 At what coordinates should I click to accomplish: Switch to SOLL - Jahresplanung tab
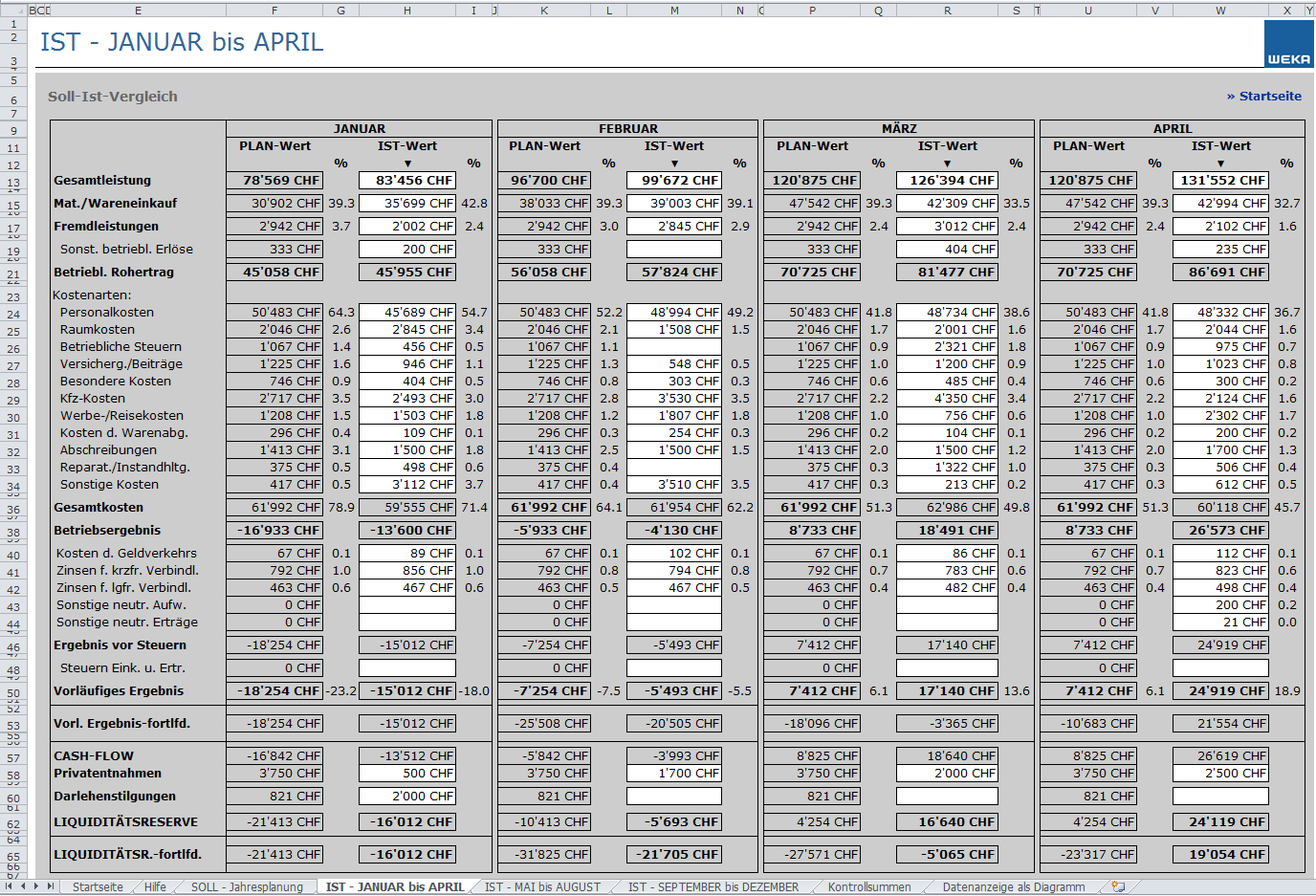[x=247, y=887]
